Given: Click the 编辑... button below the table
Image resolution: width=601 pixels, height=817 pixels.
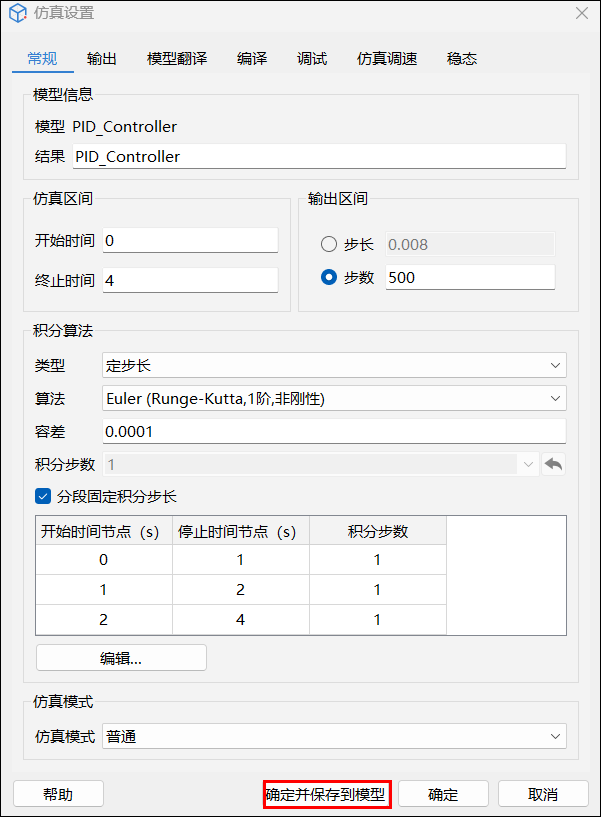Looking at the screenshot, I should (x=120, y=657).
